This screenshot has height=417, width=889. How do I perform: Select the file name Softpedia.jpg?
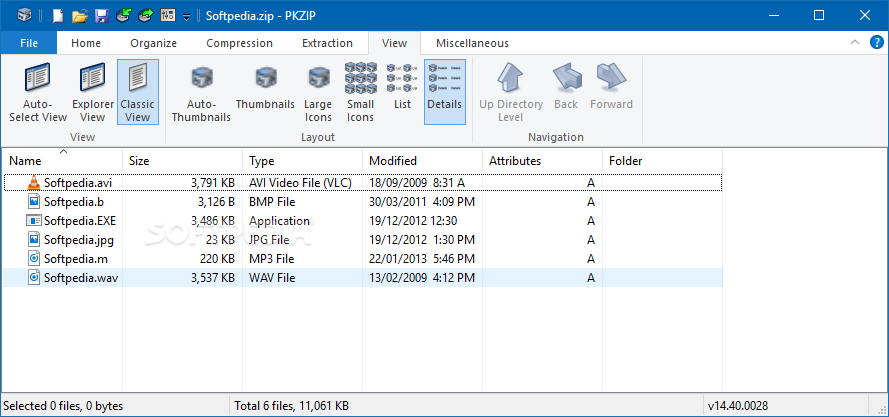pyautogui.click(x=79, y=240)
